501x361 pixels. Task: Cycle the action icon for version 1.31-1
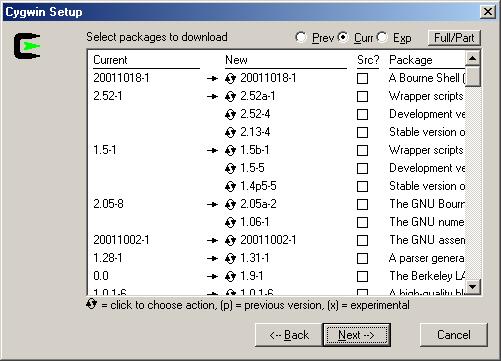[x=230, y=259]
